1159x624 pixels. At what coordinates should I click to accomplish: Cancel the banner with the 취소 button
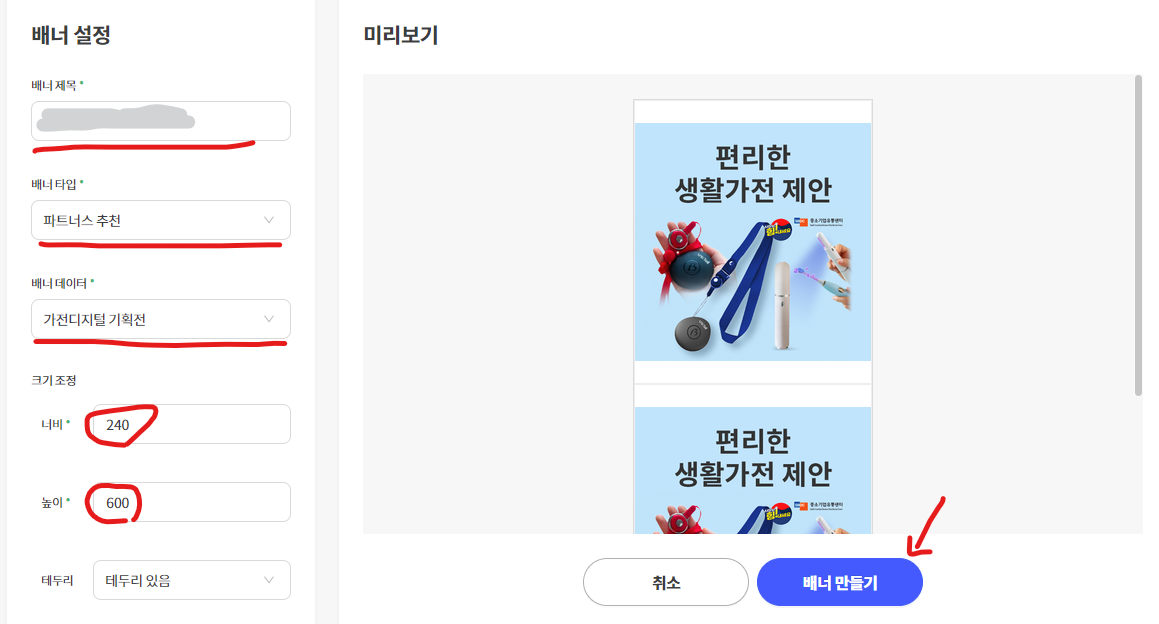coord(665,581)
